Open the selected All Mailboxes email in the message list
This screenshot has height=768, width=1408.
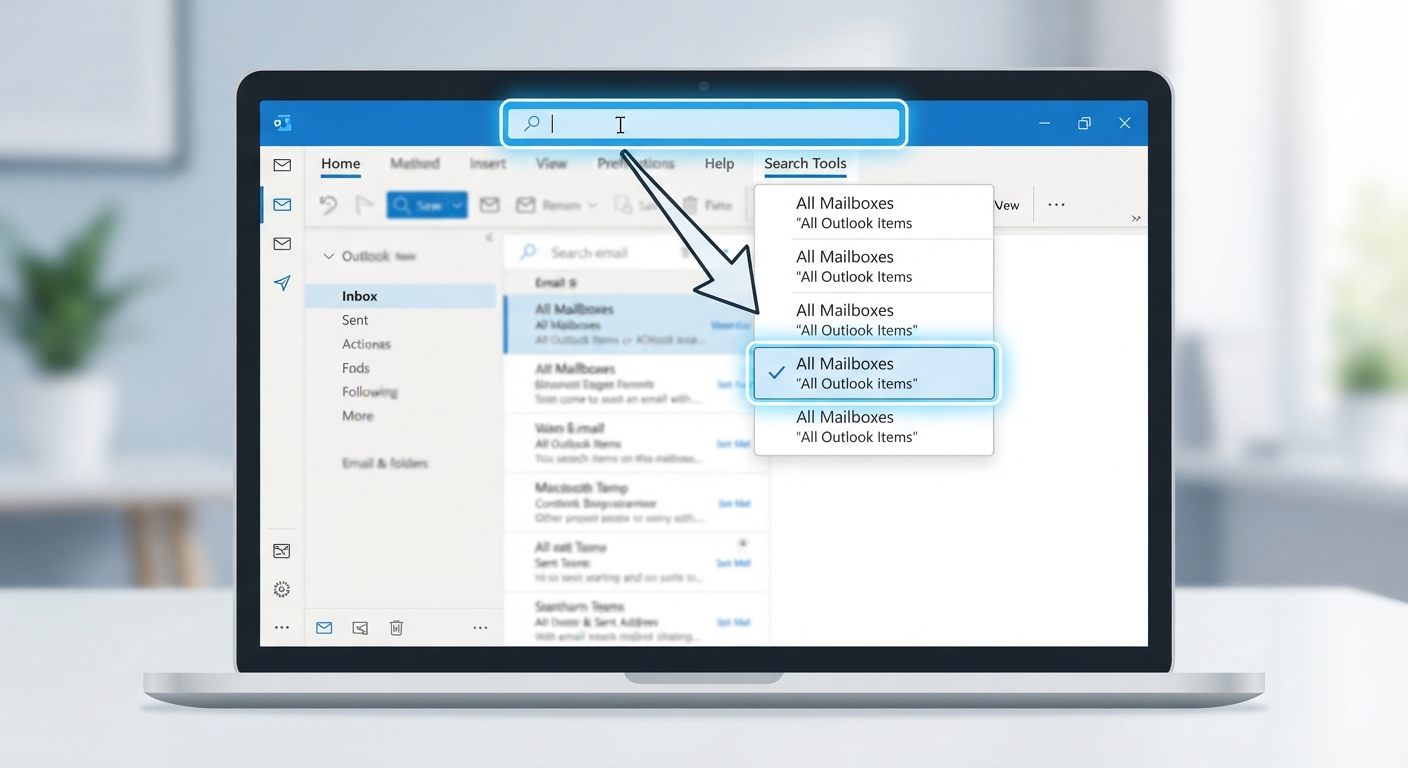point(637,324)
